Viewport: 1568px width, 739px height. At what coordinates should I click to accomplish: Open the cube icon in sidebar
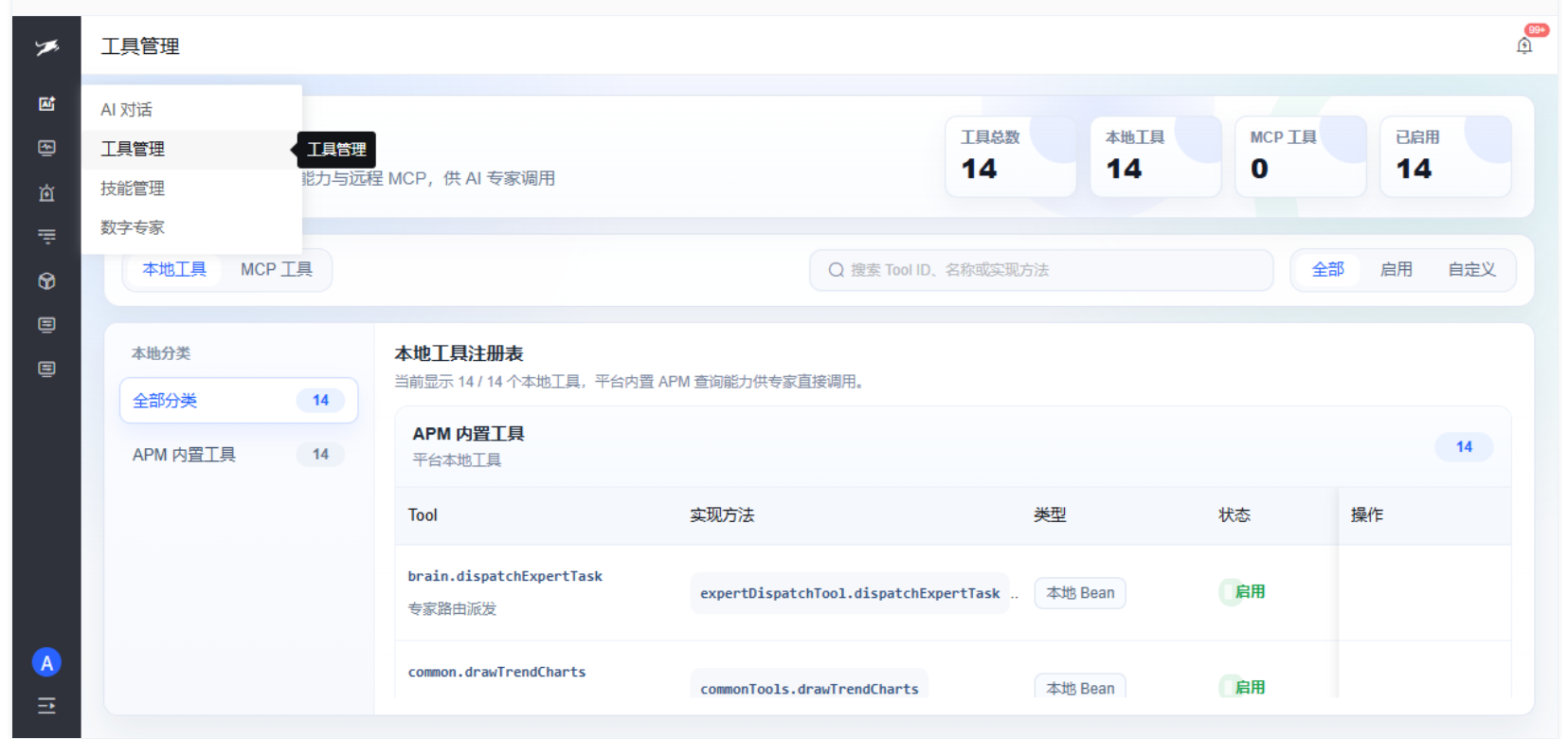[46, 281]
